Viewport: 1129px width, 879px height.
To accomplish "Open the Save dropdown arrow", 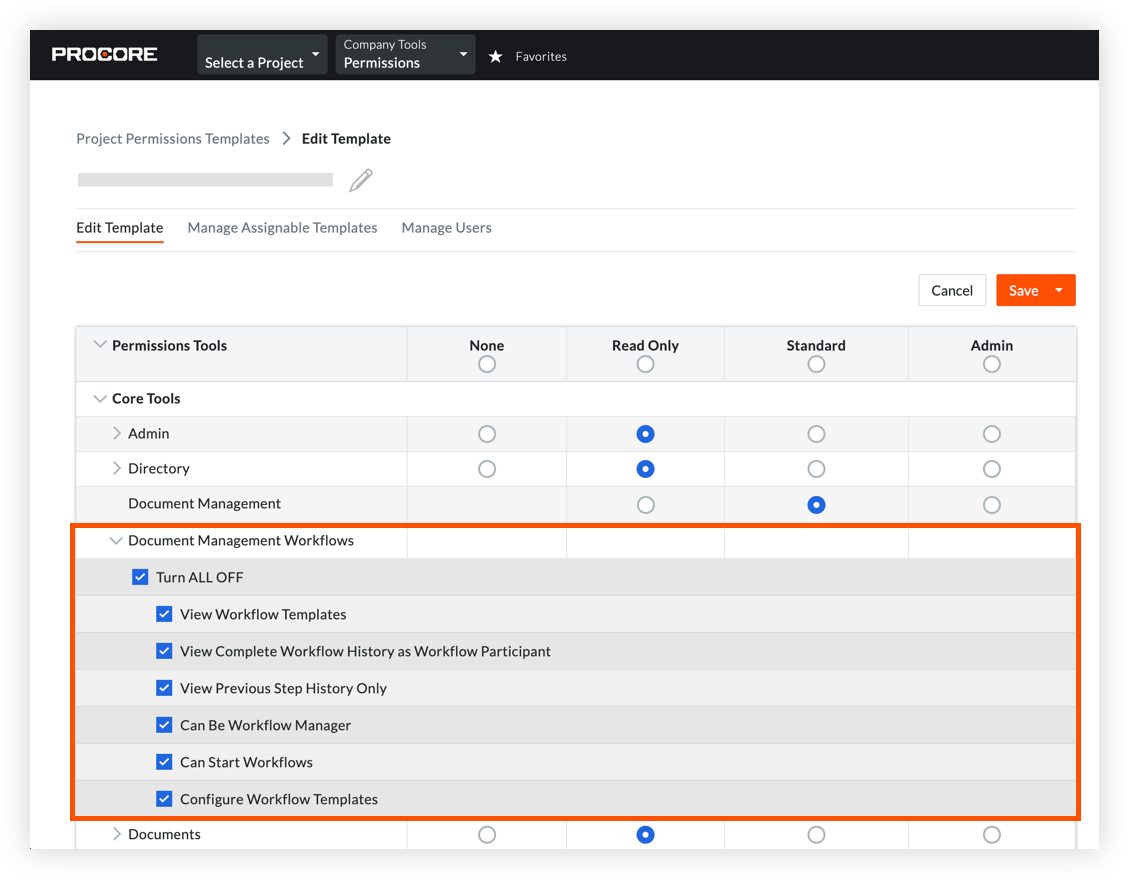I will pyautogui.click(x=1059, y=290).
